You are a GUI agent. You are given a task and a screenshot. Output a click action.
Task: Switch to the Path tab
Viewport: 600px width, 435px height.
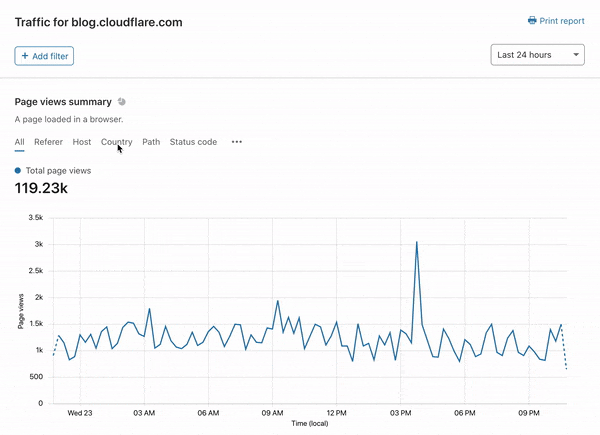[151, 142]
